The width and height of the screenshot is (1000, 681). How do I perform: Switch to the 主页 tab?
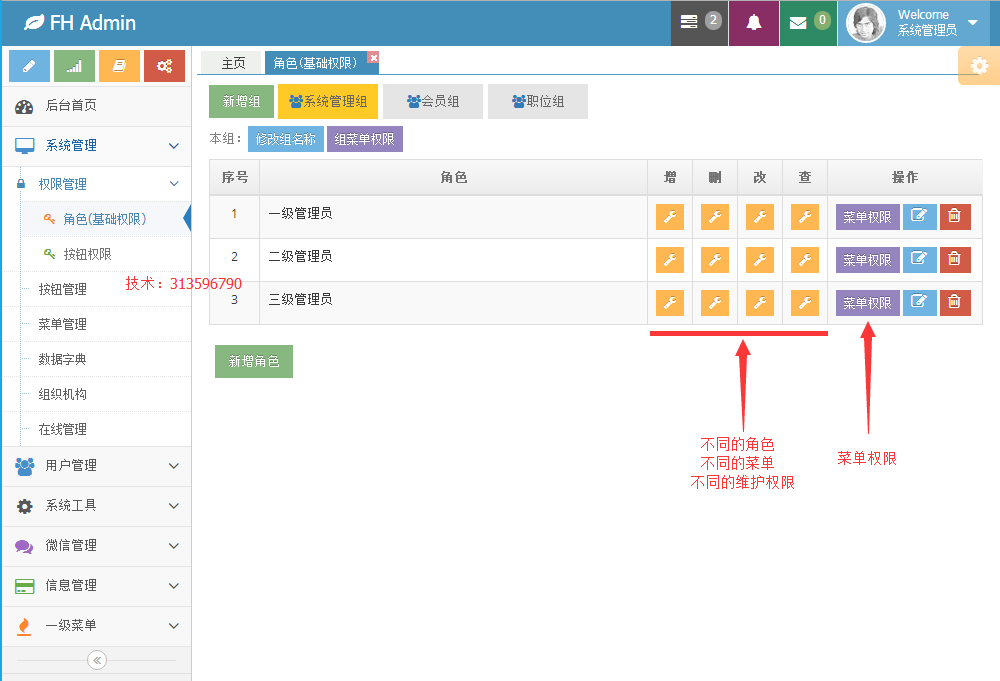(233, 63)
